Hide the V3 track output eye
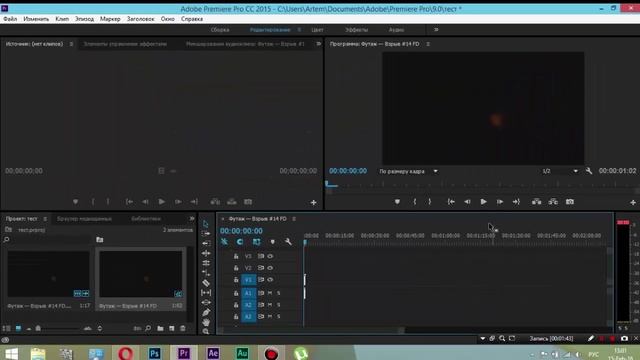Image resolution: width=640 pixels, height=360 pixels. [270, 256]
